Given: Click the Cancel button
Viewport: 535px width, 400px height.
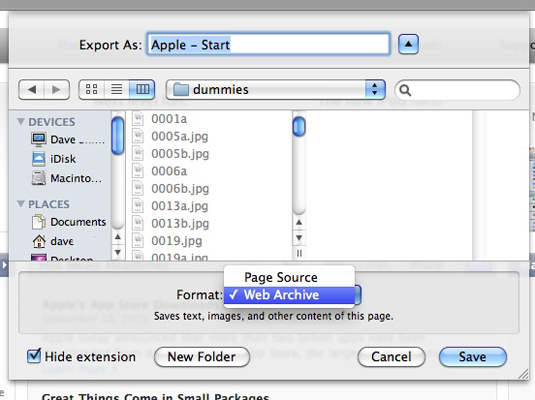Looking at the screenshot, I should tap(391, 357).
